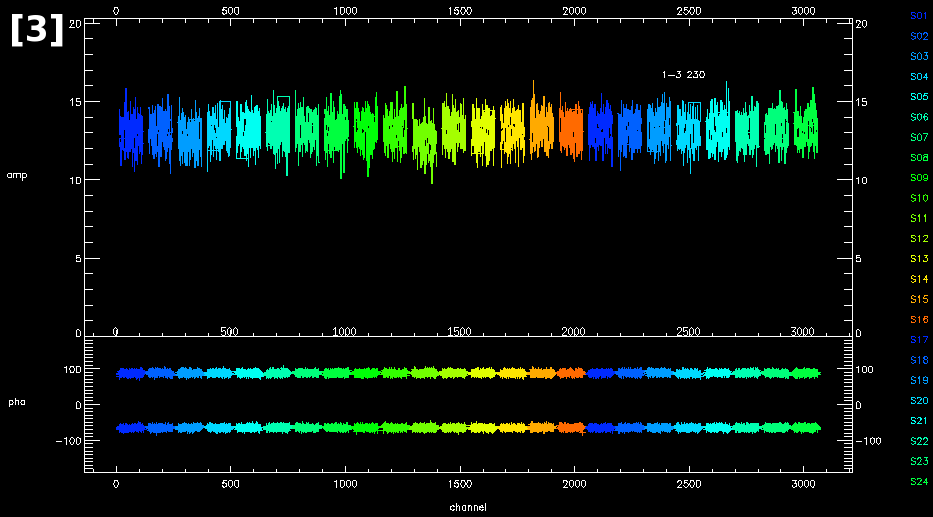The width and height of the screenshot is (933, 517).
Task: Click the "1-3 230" baseline annotation
Action: pos(683,75)
